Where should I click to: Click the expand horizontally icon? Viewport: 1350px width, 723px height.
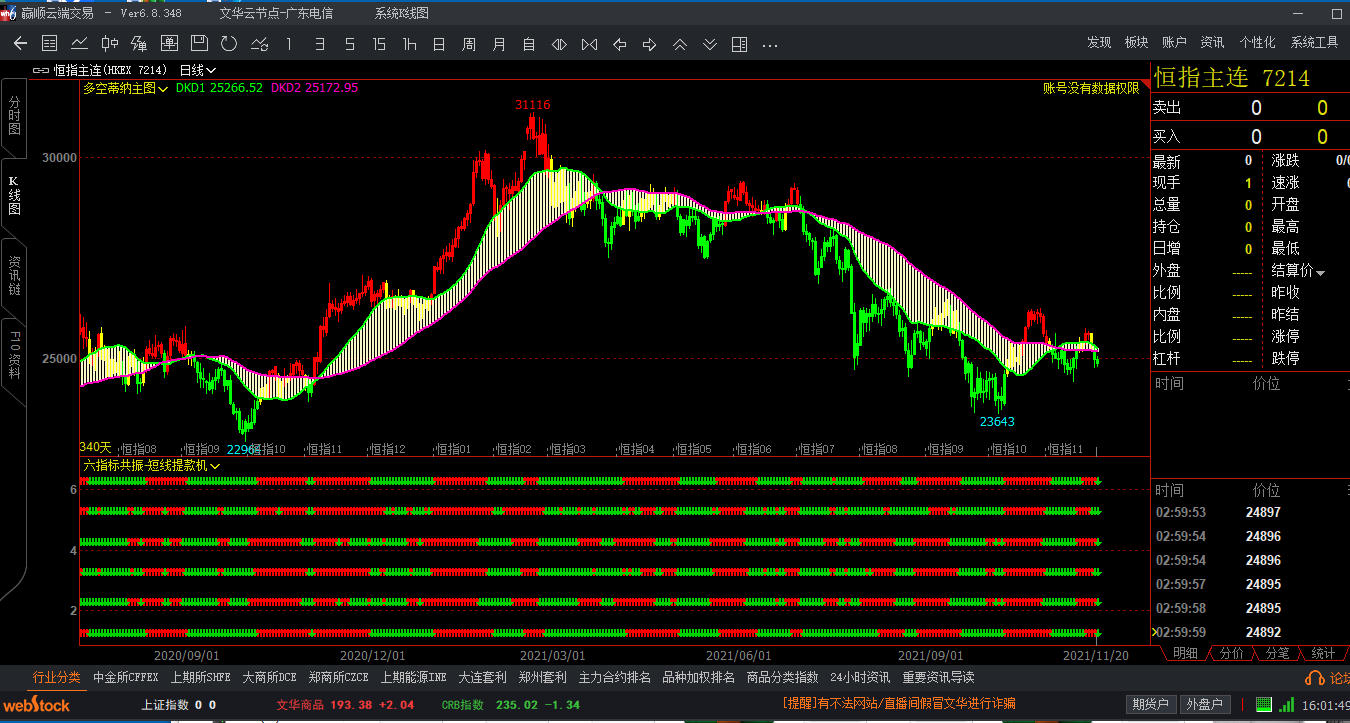pyautogui.click(x=559, y=44)
